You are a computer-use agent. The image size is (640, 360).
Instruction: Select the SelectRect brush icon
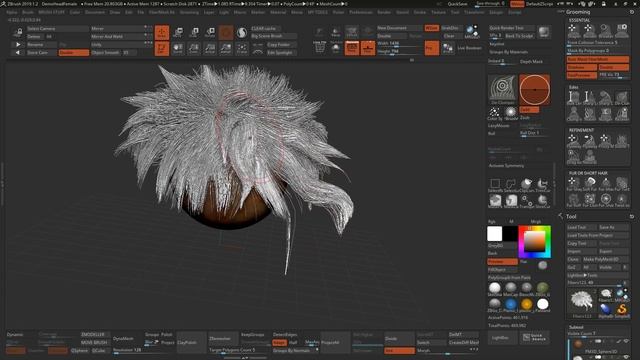coord(495,184)
